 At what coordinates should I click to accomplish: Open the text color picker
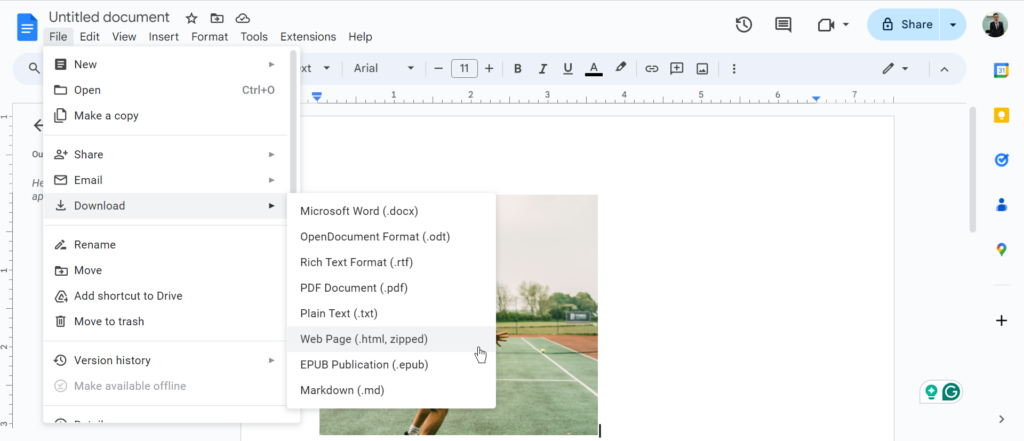pos(594,69)
